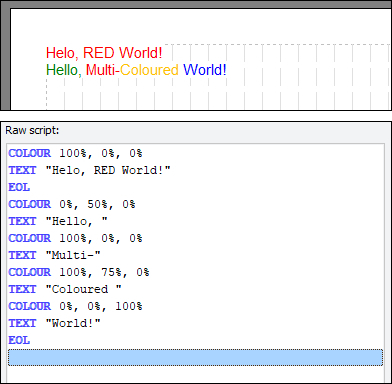Select the first EOL script line
The image size is (392, 384).
[x=19, y=187]
